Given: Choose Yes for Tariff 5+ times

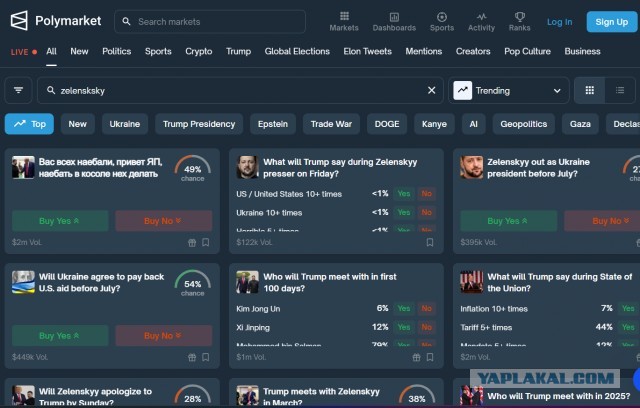Looking at the screenshot, I should pyautogui.click(x=628, y=327).
